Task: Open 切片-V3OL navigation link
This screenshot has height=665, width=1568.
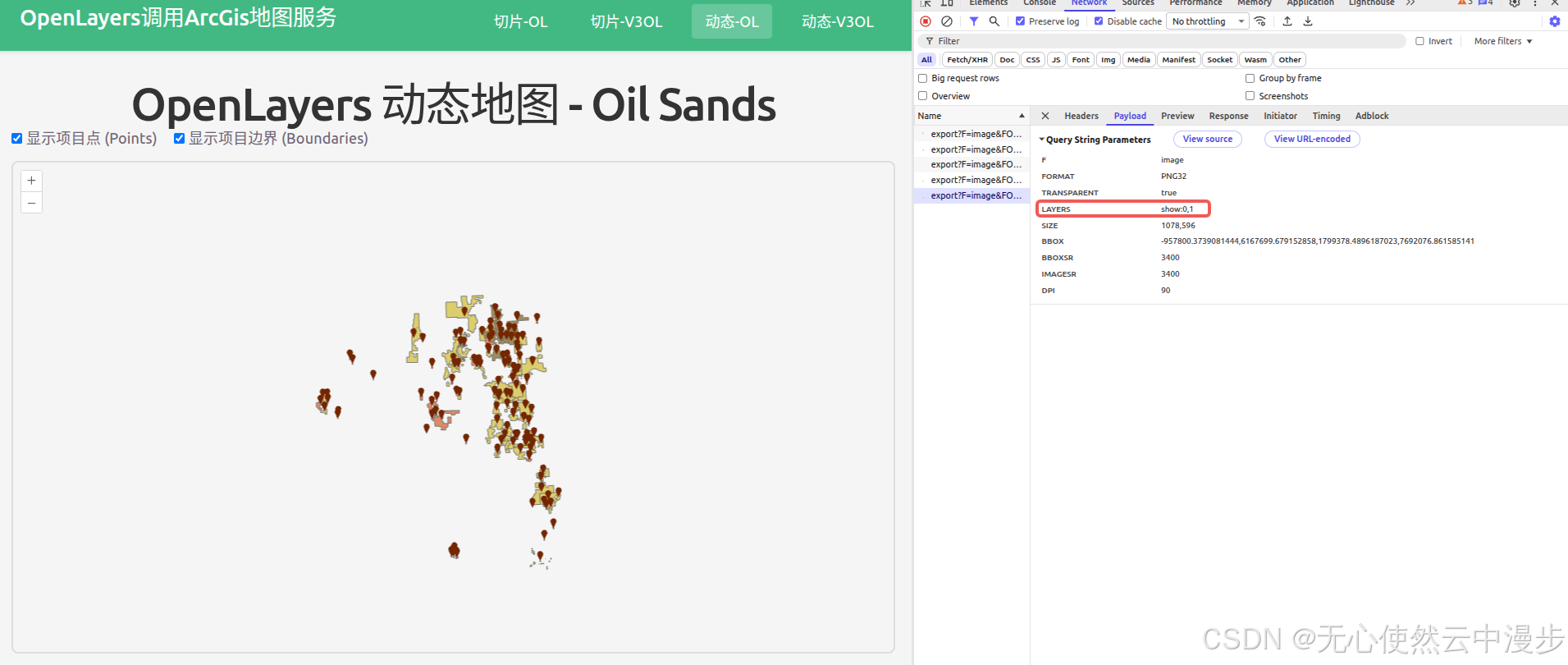Action: pos(627,21)
